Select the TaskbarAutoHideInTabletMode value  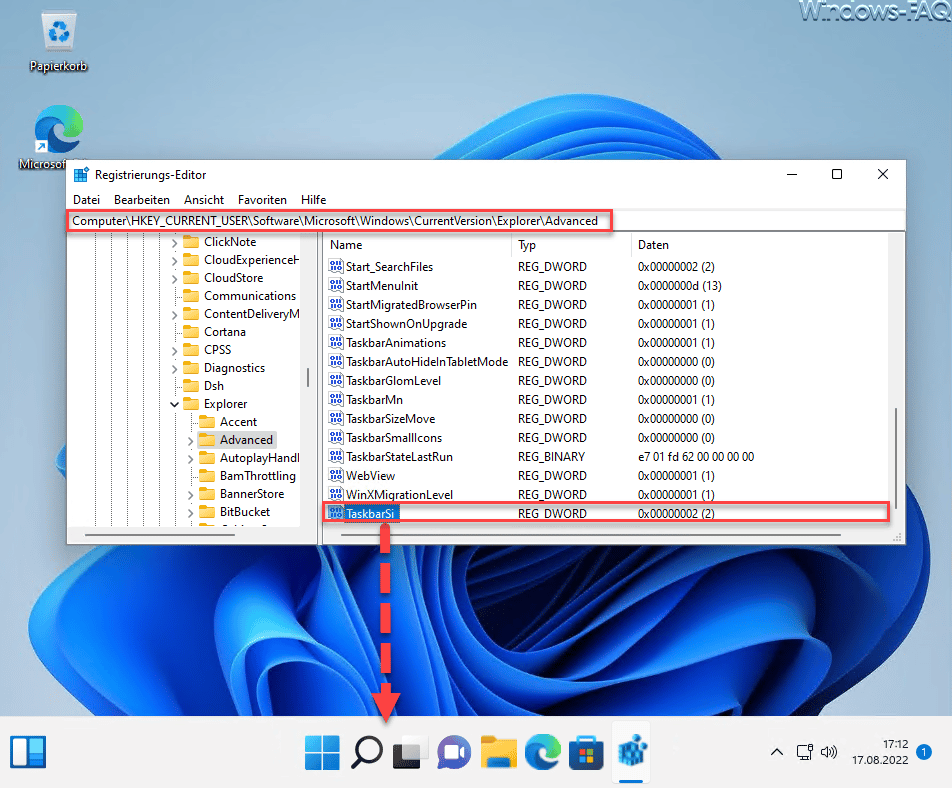[x=427, y=362]
